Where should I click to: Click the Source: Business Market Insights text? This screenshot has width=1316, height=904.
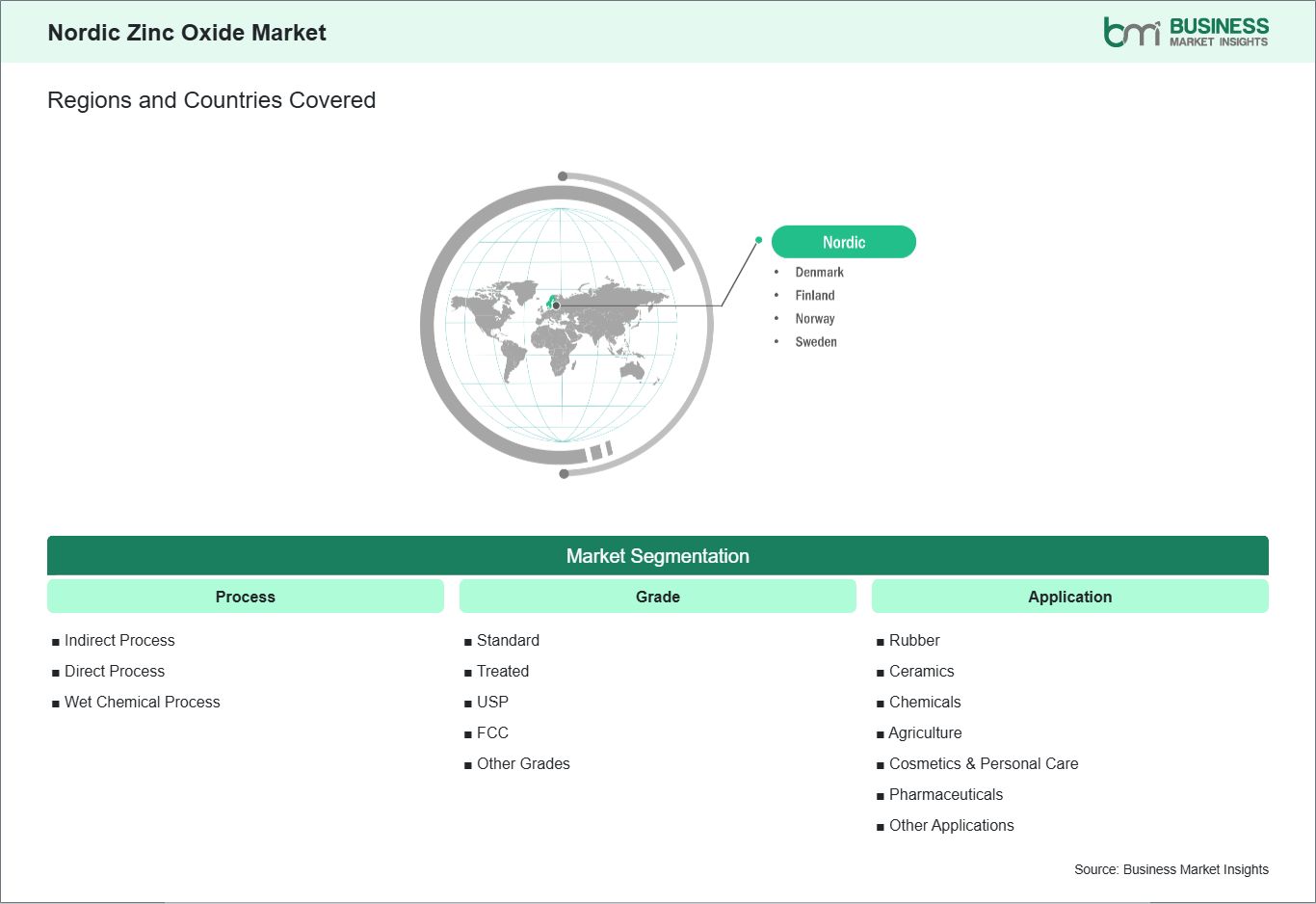point(1171,869)
